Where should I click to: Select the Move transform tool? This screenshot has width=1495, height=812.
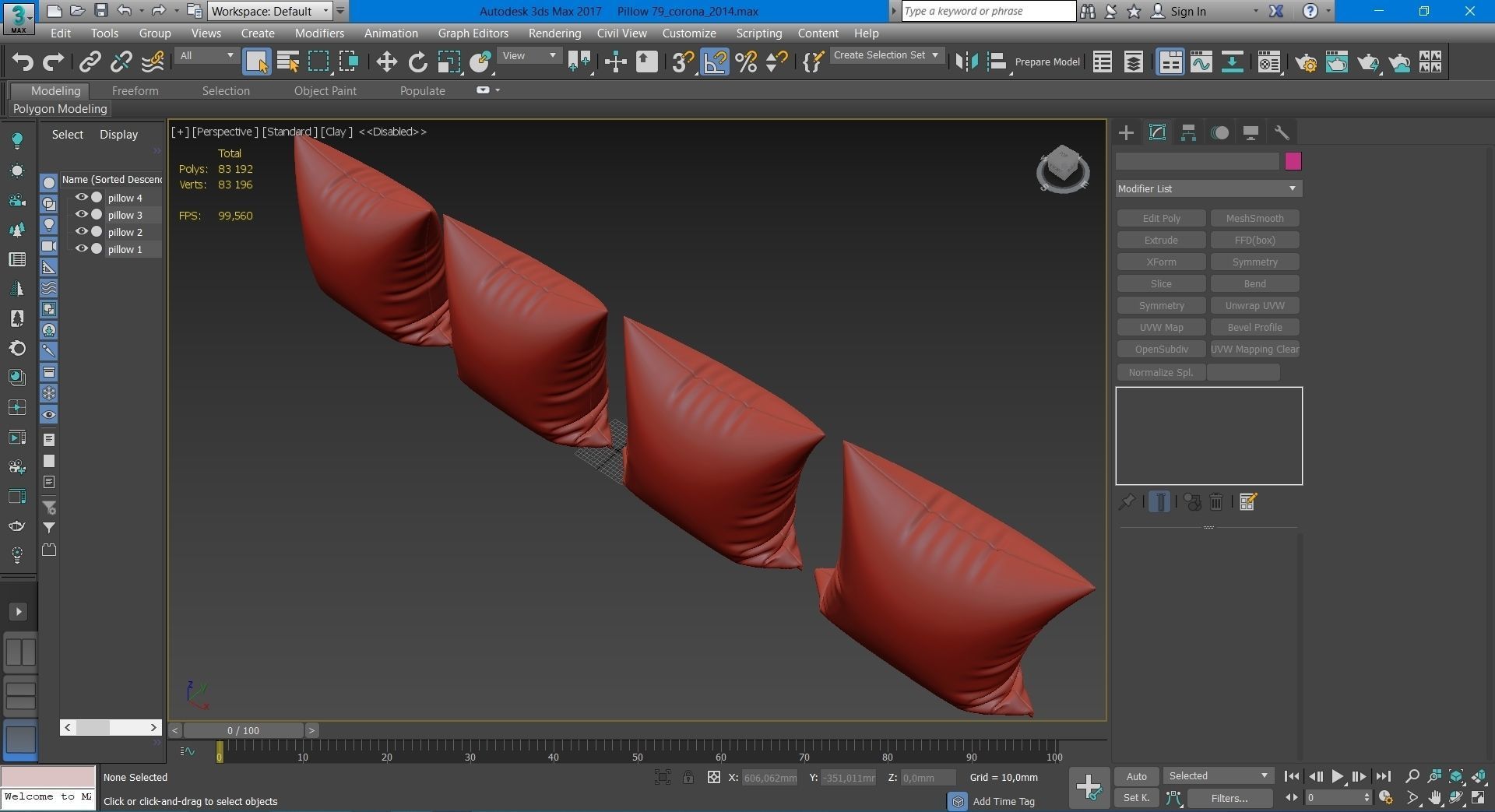tap(386, 62)
